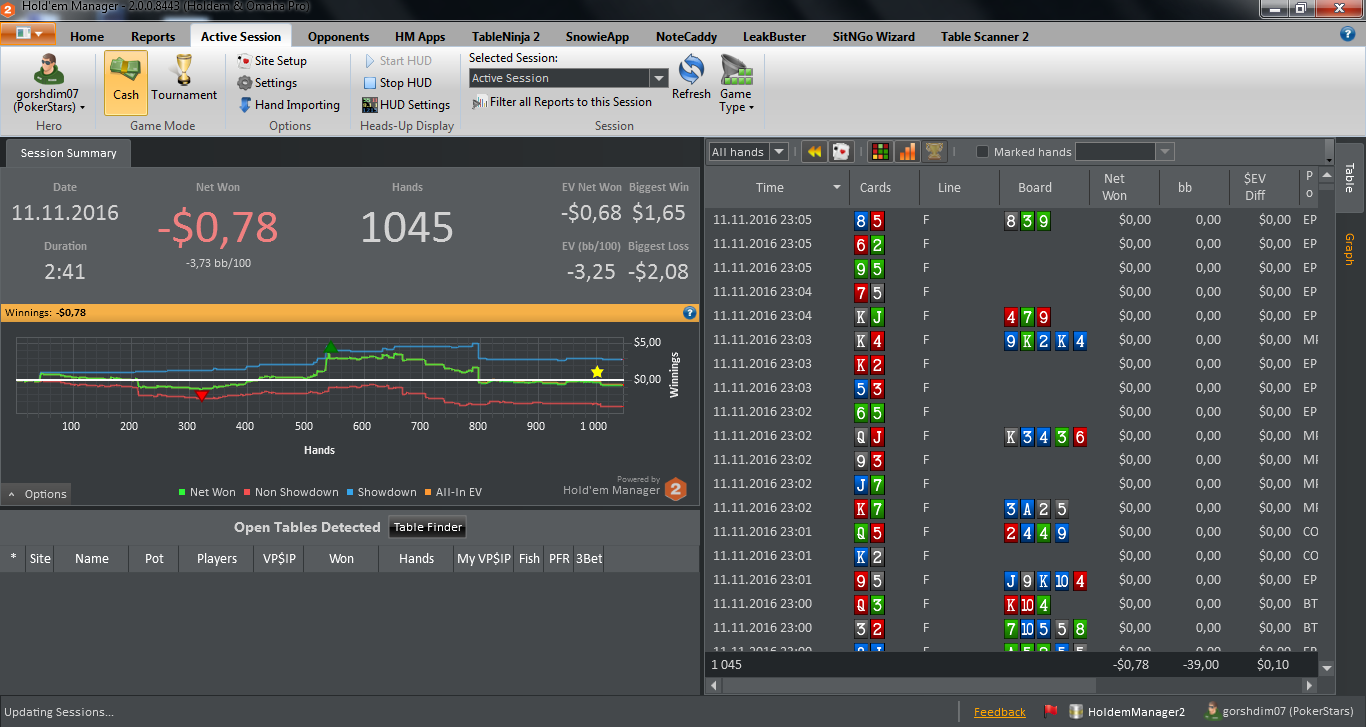Open the NoteCaddy tab

pyautogui.click(x=686, y=37)
